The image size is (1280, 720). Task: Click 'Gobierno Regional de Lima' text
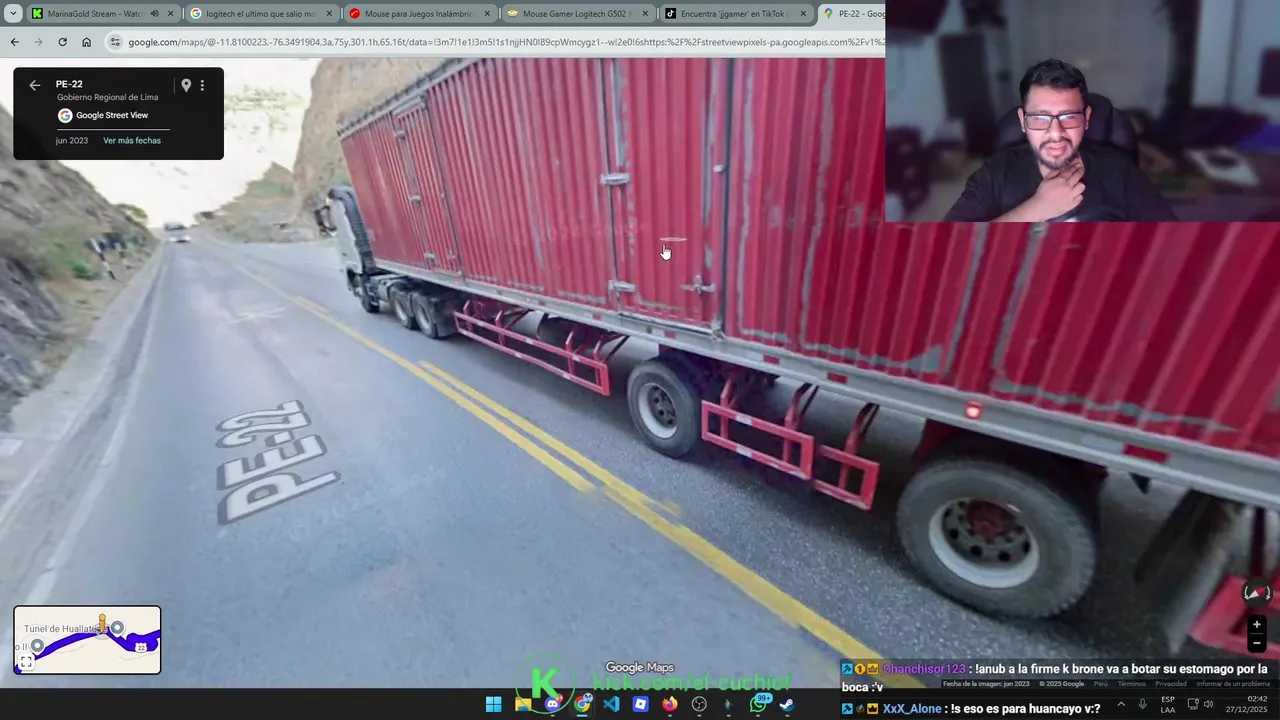(x=107, y=98)
